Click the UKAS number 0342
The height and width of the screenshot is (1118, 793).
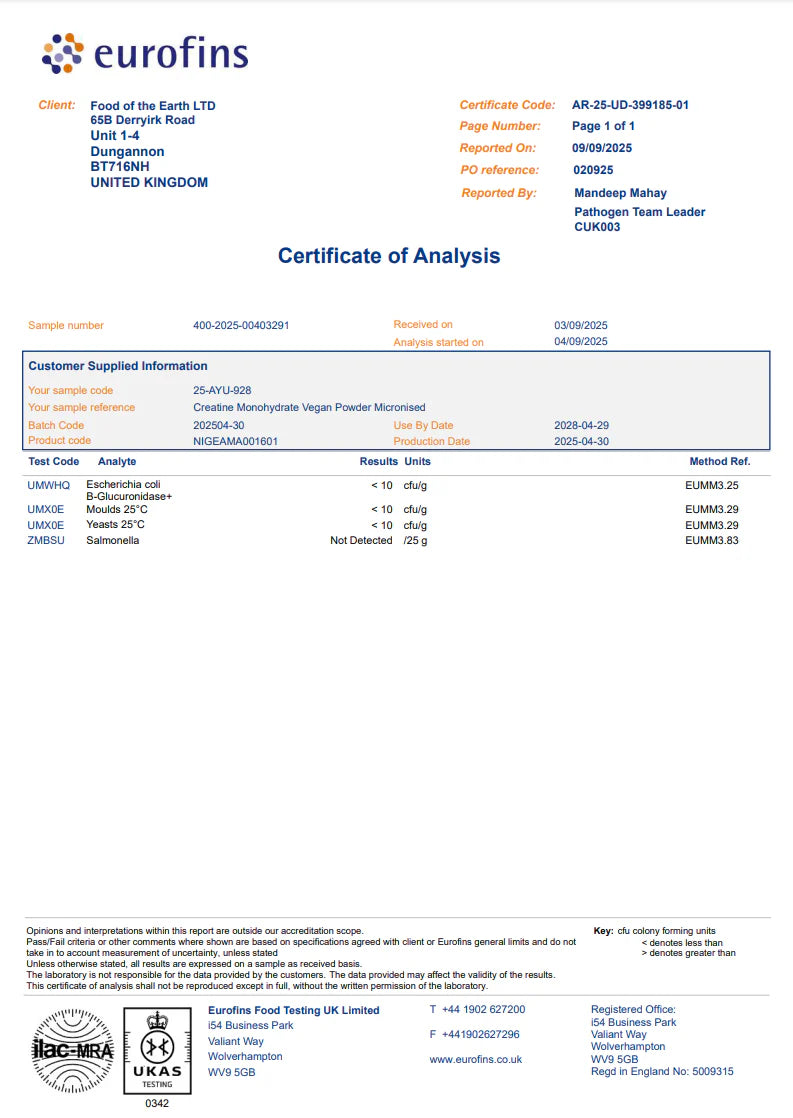pyautogui.click(x=157, y=1104)
